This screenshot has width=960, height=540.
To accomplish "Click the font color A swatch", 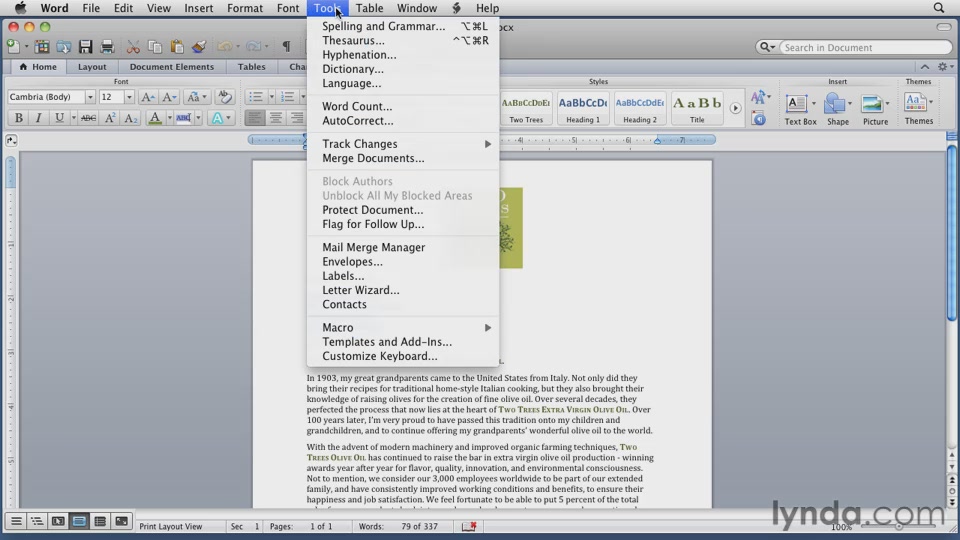I will (155, 118).
